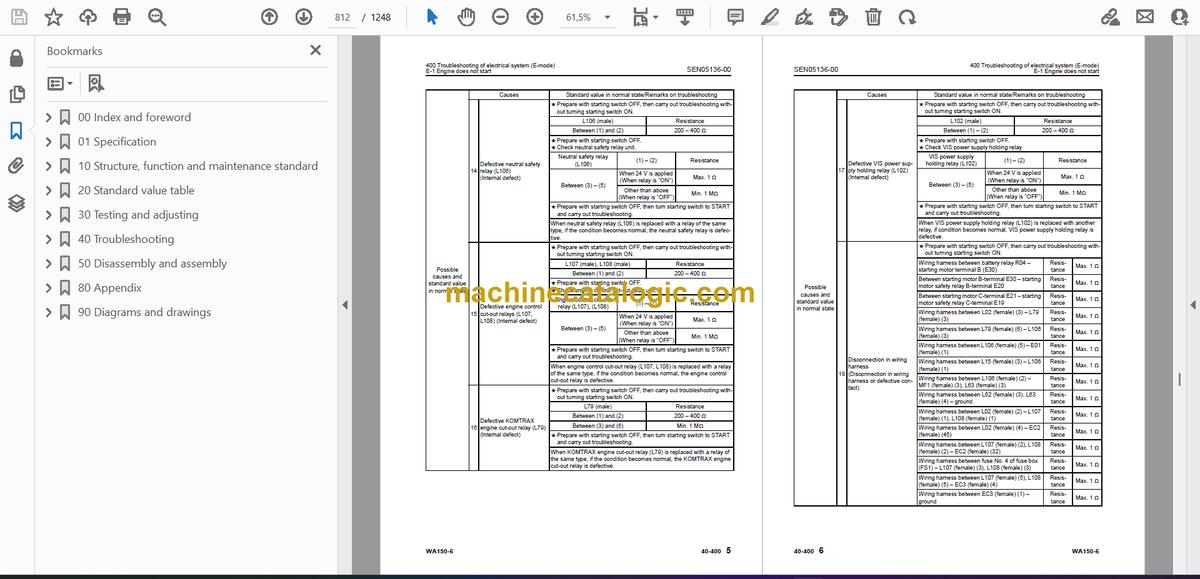Image resolution: width=1200 pixels, height=579 pixels.
Task: Click the zoom in plus icon
Action: pyautogui.click(x=535, y=17)
